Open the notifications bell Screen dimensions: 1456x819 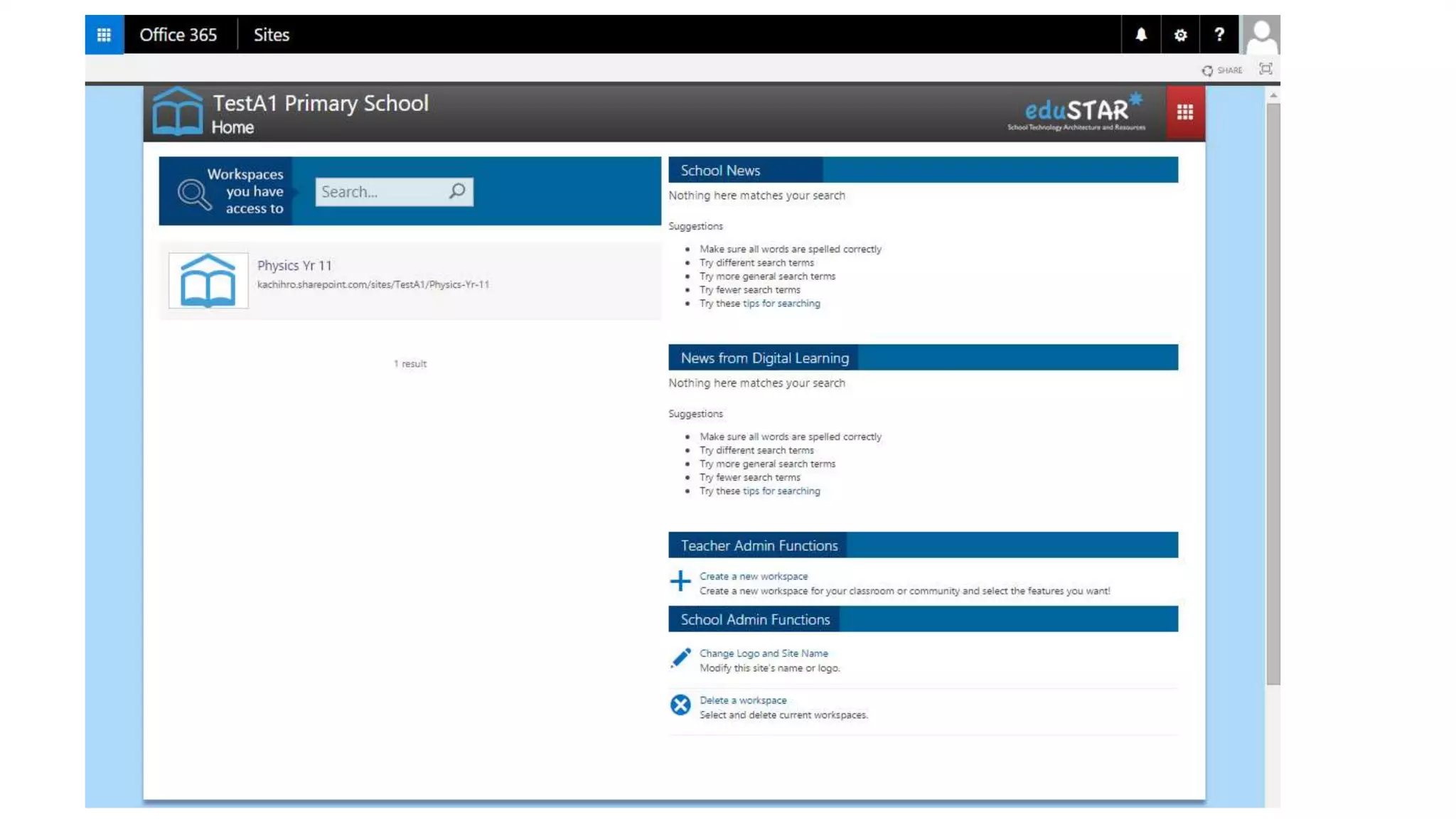point(1140,34)
